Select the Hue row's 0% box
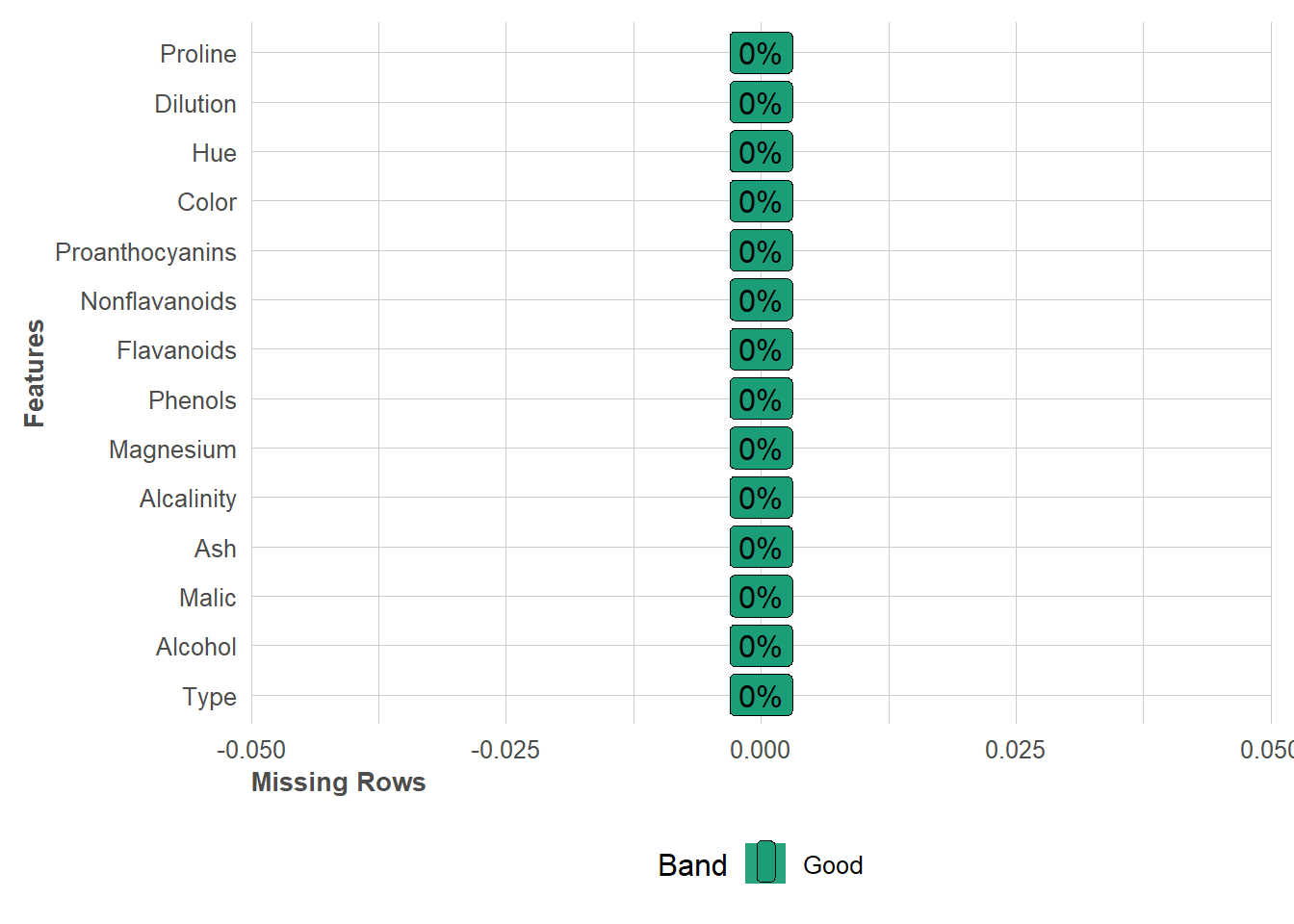Image resolution: width=1294 pixels, height=924 pixels. point(761,152)
